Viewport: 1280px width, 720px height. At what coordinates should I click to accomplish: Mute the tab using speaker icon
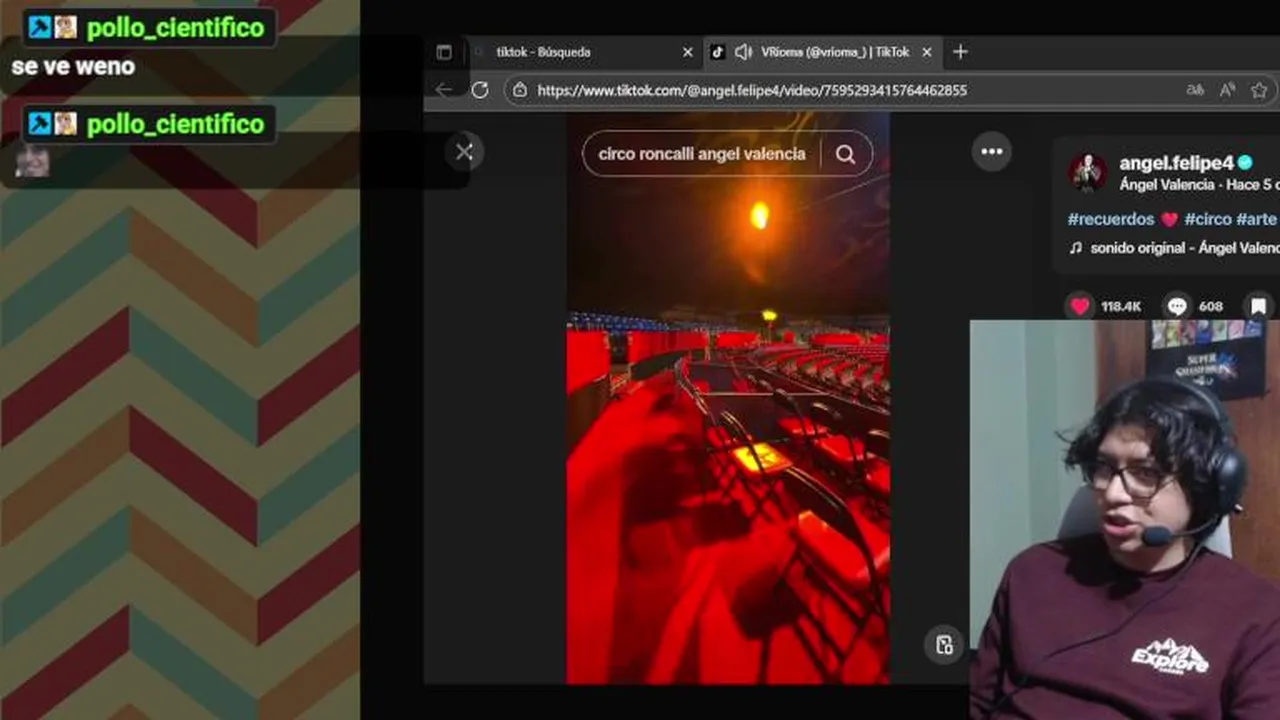coord(743,52)
